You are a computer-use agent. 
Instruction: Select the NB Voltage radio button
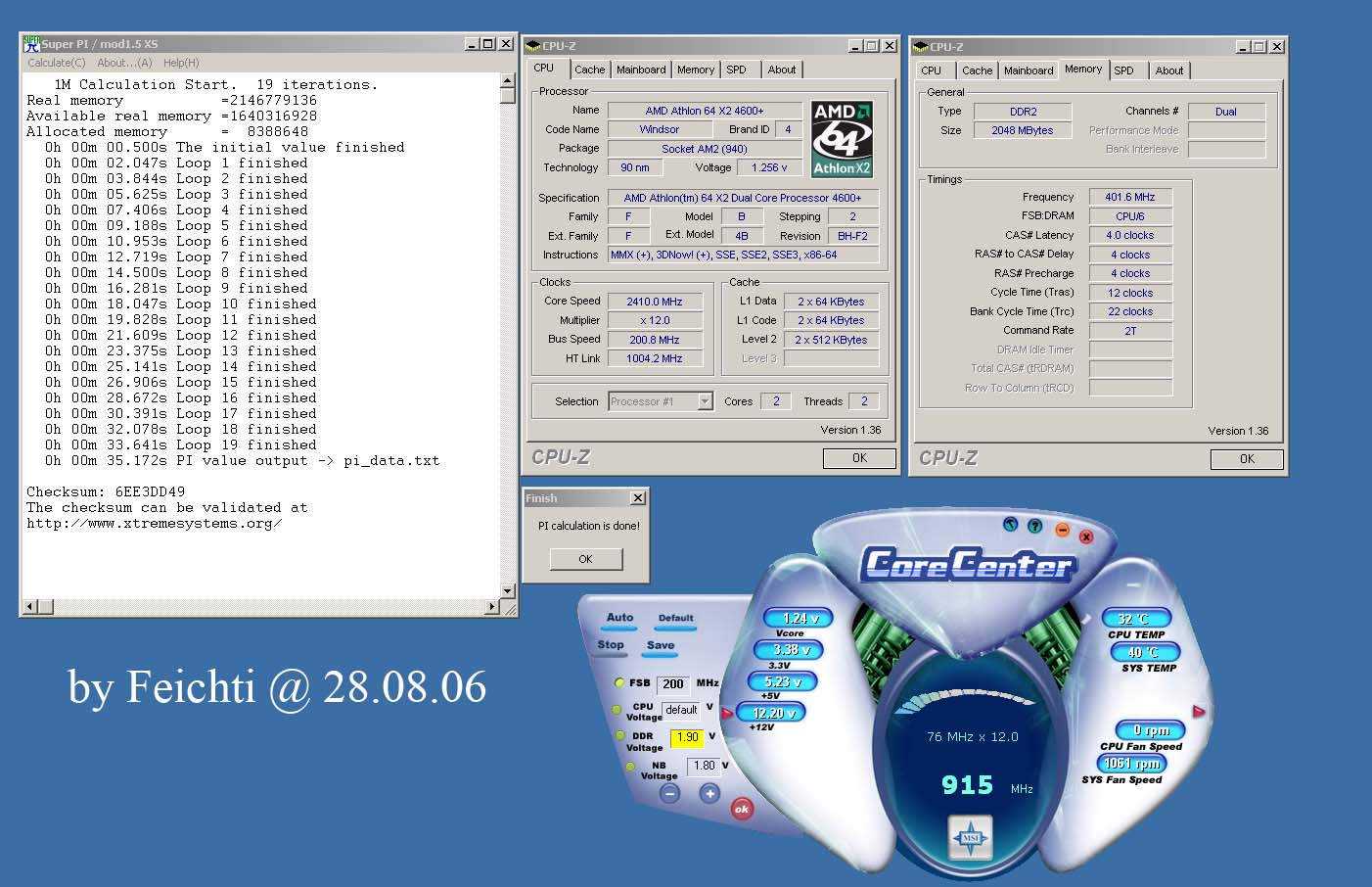point(630,767)
